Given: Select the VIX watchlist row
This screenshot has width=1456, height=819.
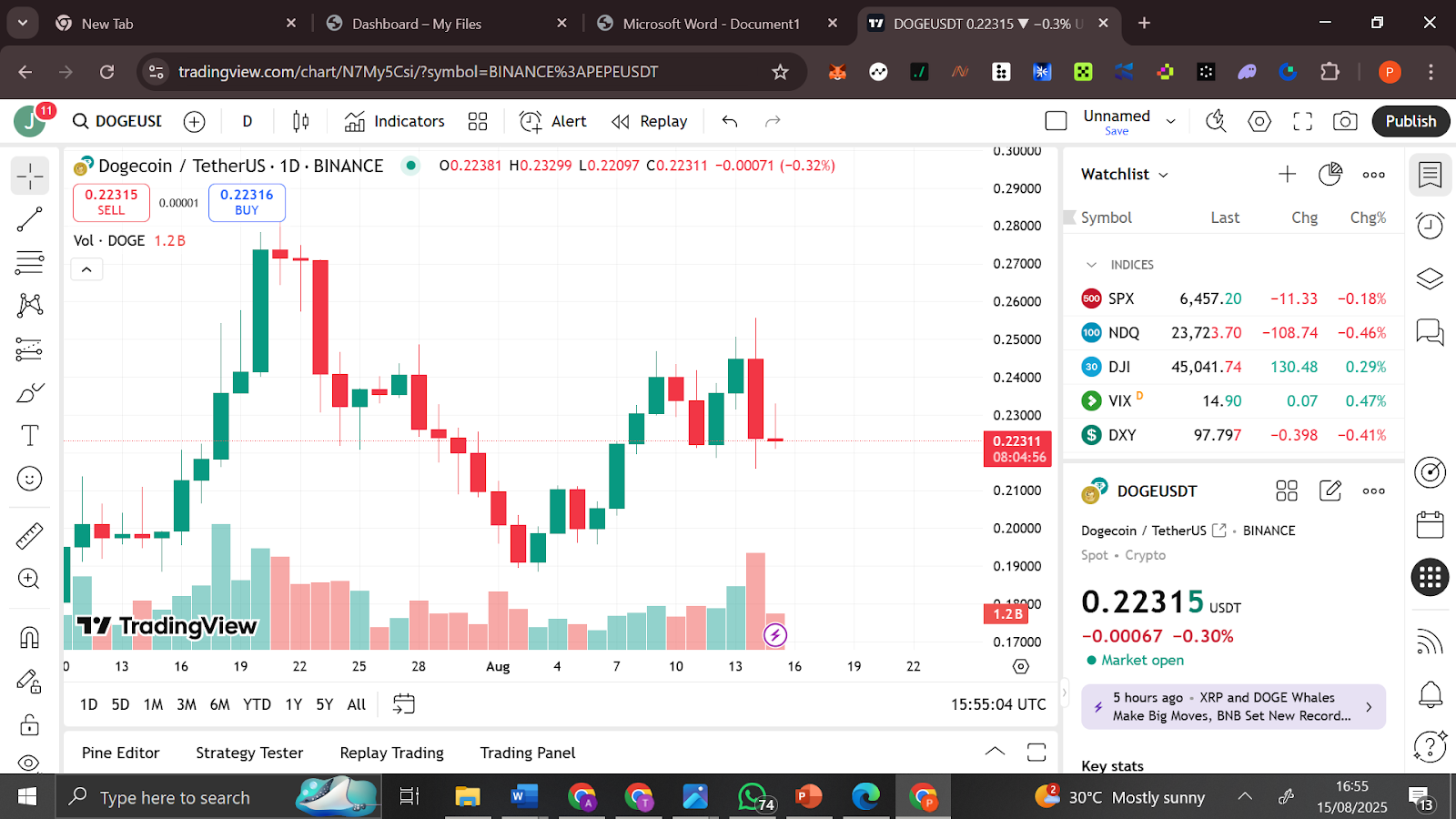Looking at the screenshot, I should (1233, 401).
